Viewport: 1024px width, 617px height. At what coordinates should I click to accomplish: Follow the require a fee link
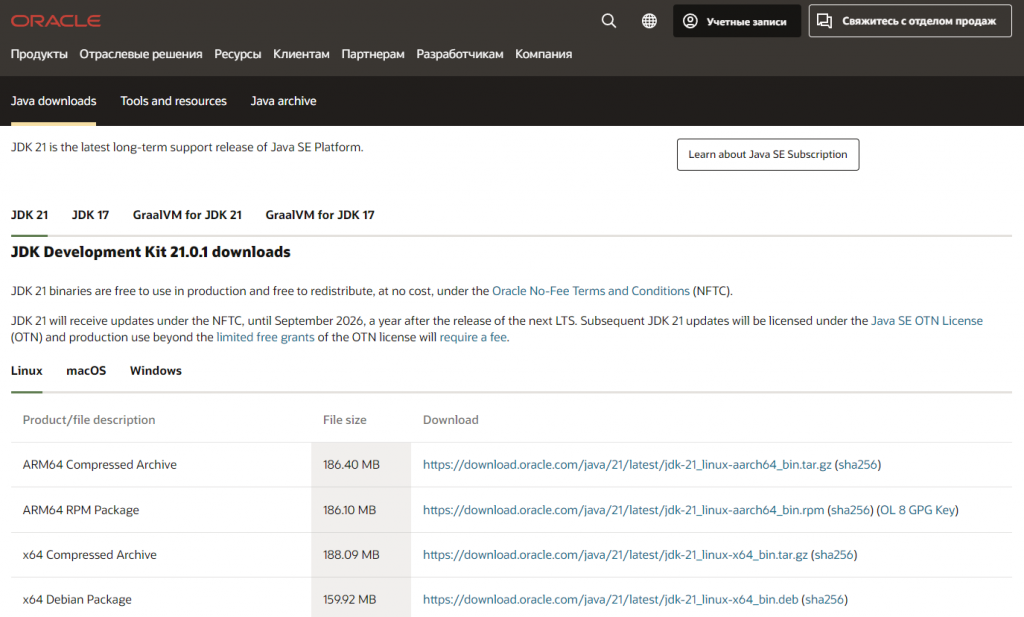(x=473, y=338)
